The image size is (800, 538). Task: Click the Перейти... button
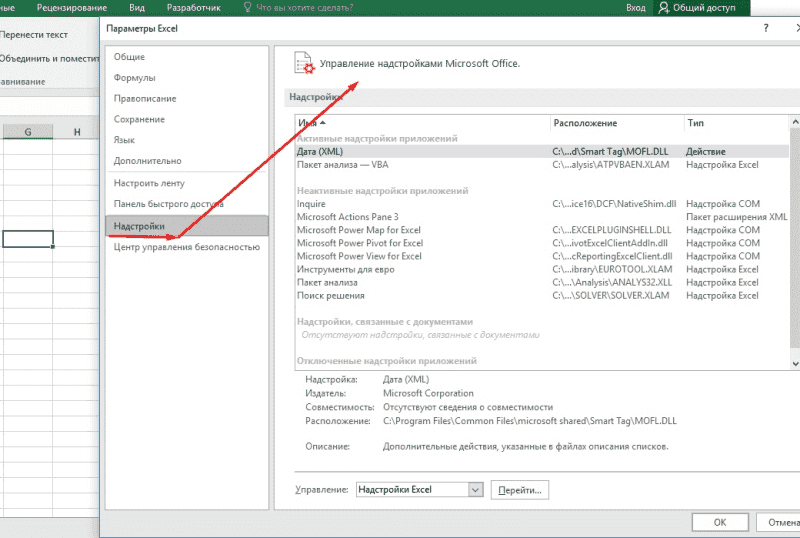click(520, 490)
